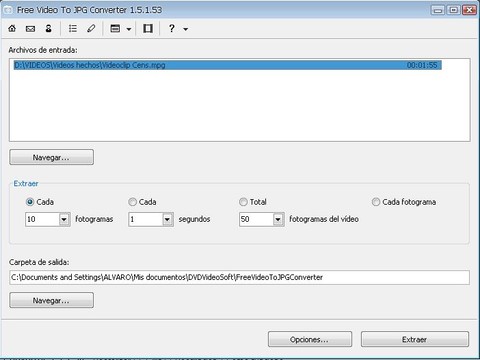480x360 pixels.
Task: Choose the Cada fotograma radio option
Action: [x=376, y=202]
